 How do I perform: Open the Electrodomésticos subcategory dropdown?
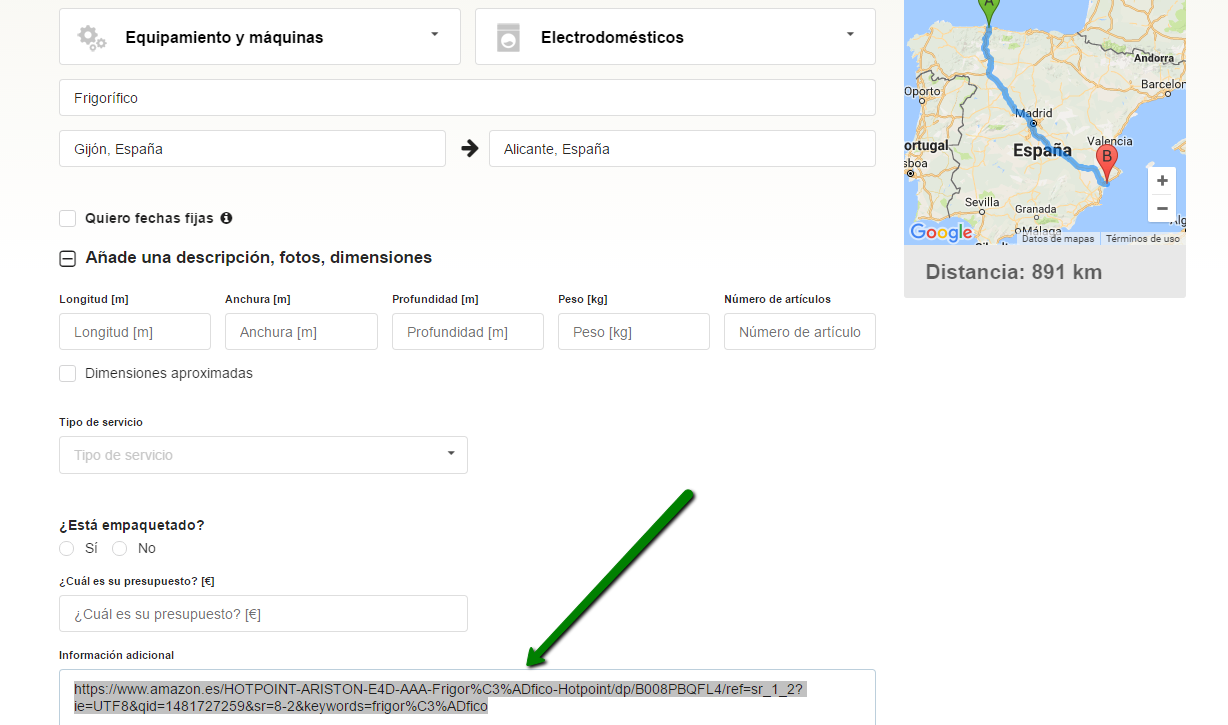(850, 35)
